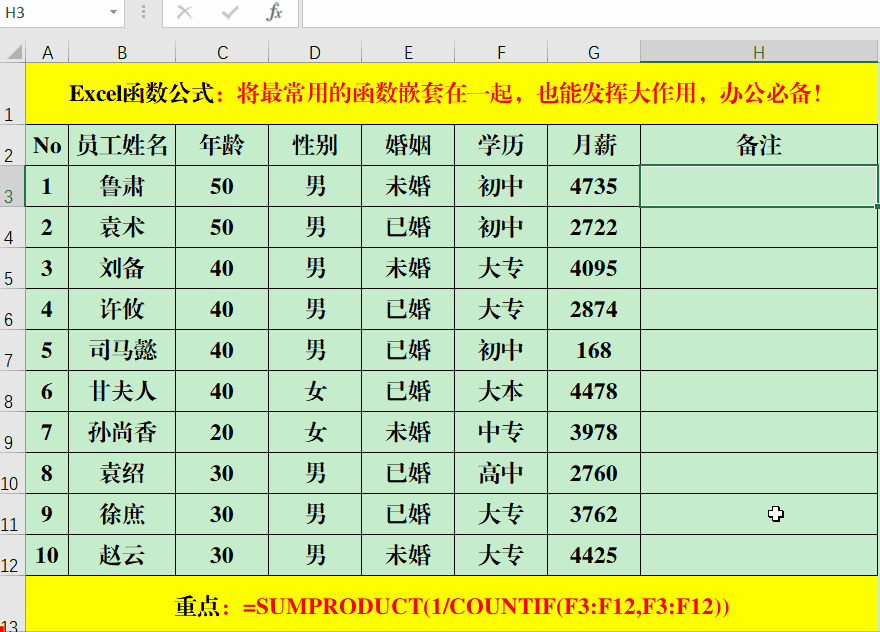This screenshot has width=880, height=632.
Task: Open the Name Box dropdown arrow
Action: click(113, 12)
